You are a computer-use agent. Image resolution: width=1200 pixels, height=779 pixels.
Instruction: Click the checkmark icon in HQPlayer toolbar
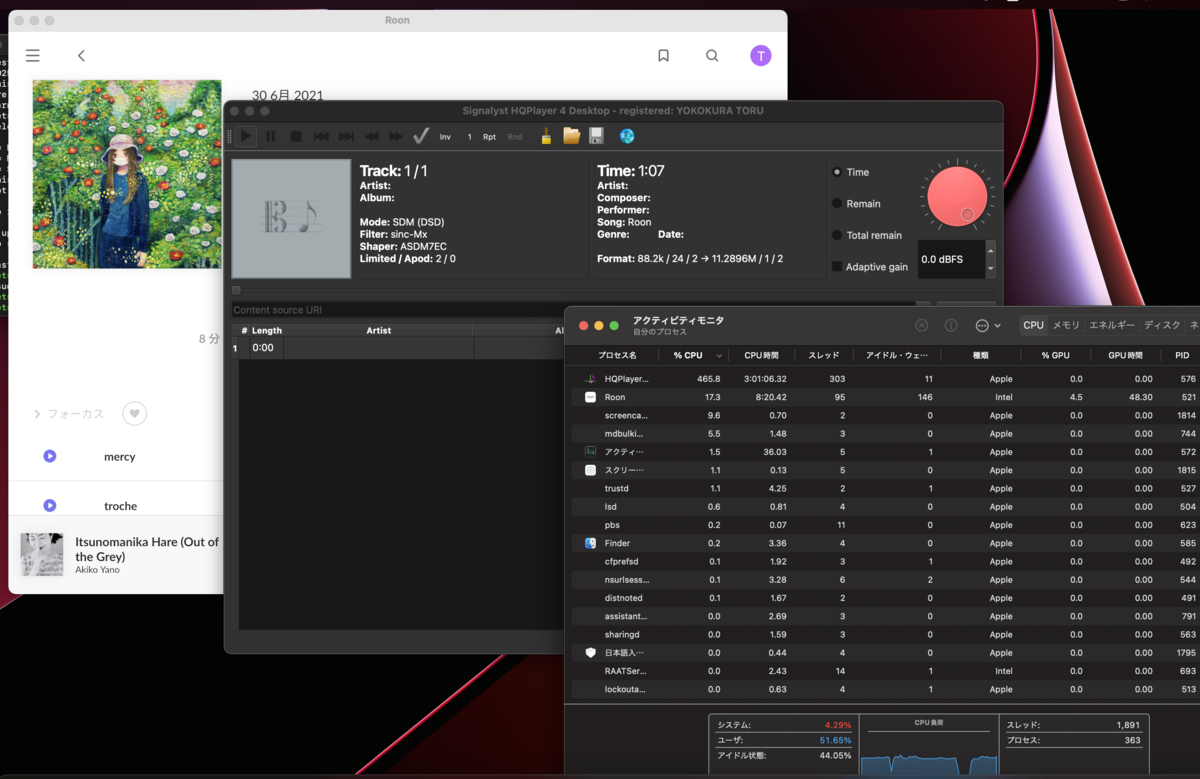pos(421,136)
